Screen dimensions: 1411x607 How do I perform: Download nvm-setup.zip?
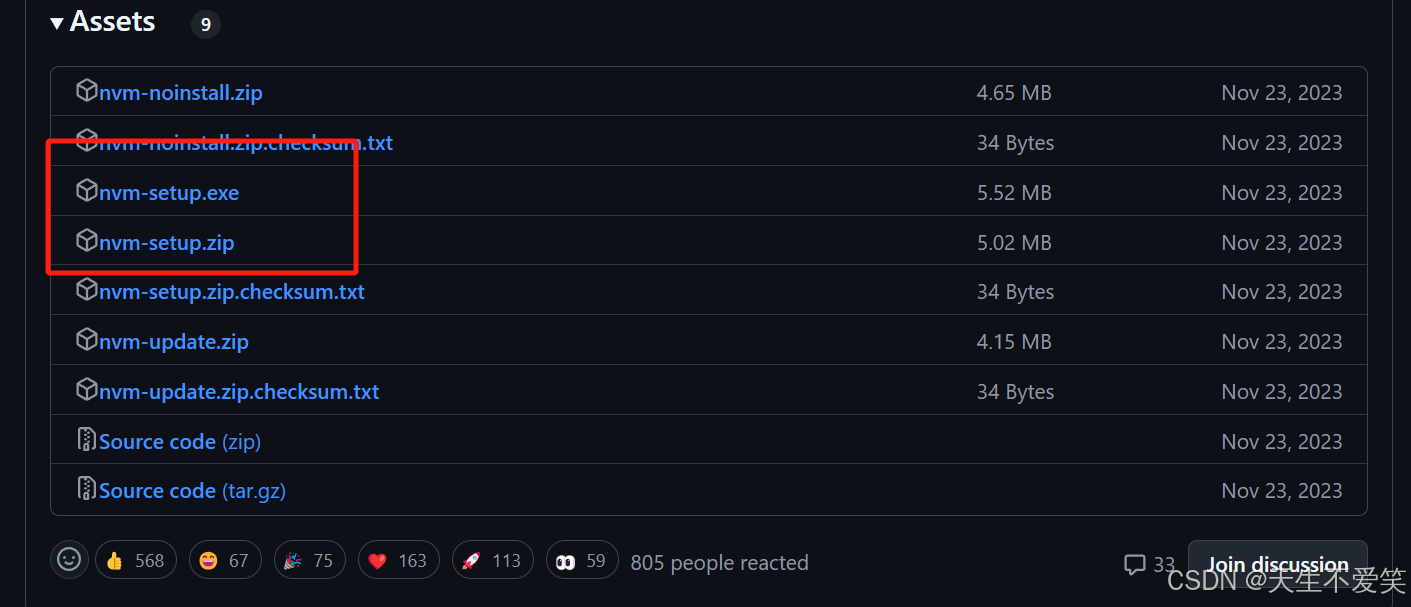[x=167, y=242]
